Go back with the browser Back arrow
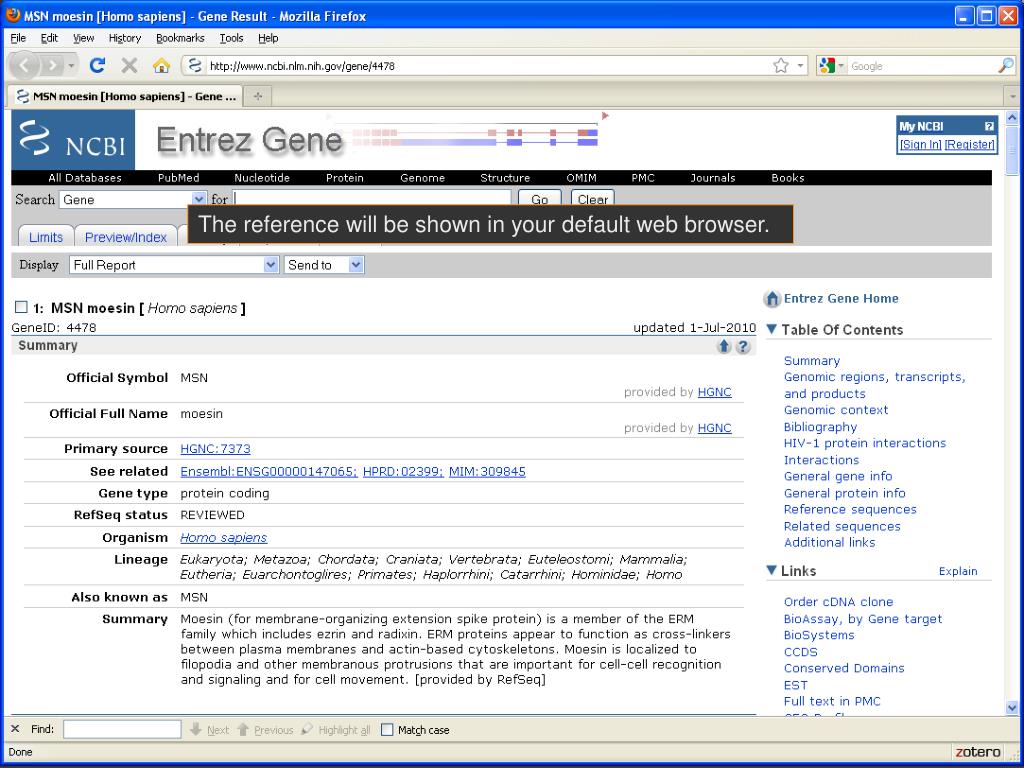This screenshot has width=1024, height=768. point(25,65)
